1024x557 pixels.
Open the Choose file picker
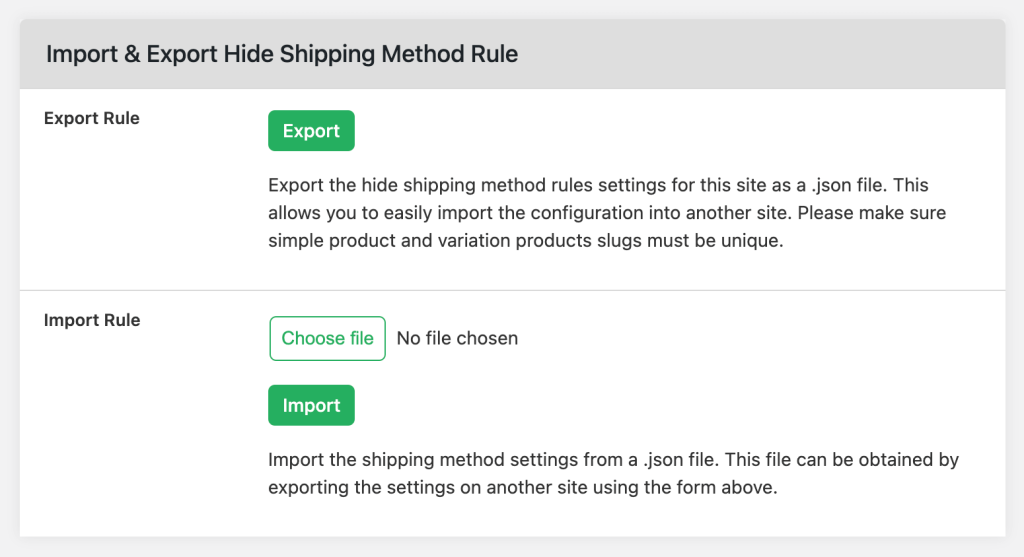[327, 338]
